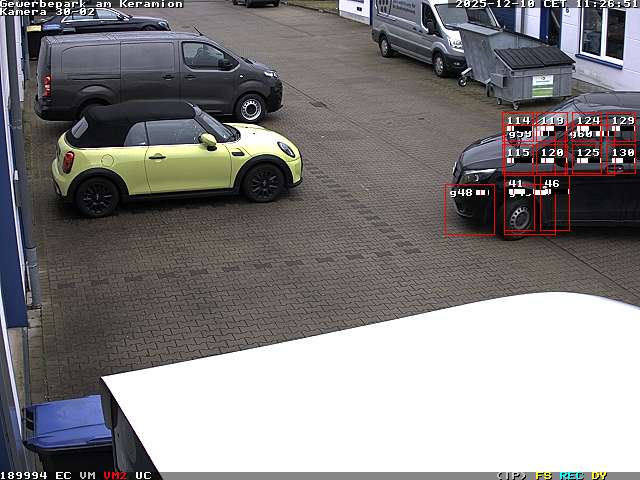Click the UC status indicator
The height and width of the screenshot is (480, 640).
pos(143,475)
